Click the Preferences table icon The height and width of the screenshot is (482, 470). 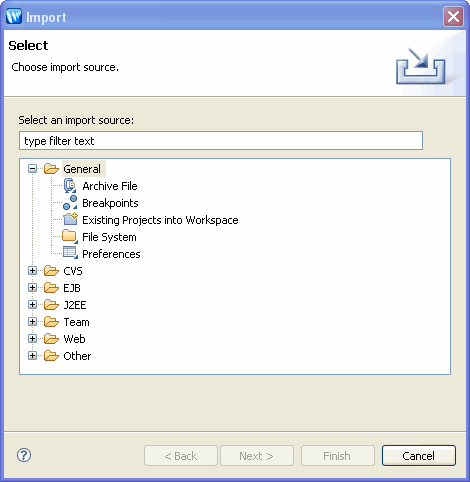click(70, 253)
